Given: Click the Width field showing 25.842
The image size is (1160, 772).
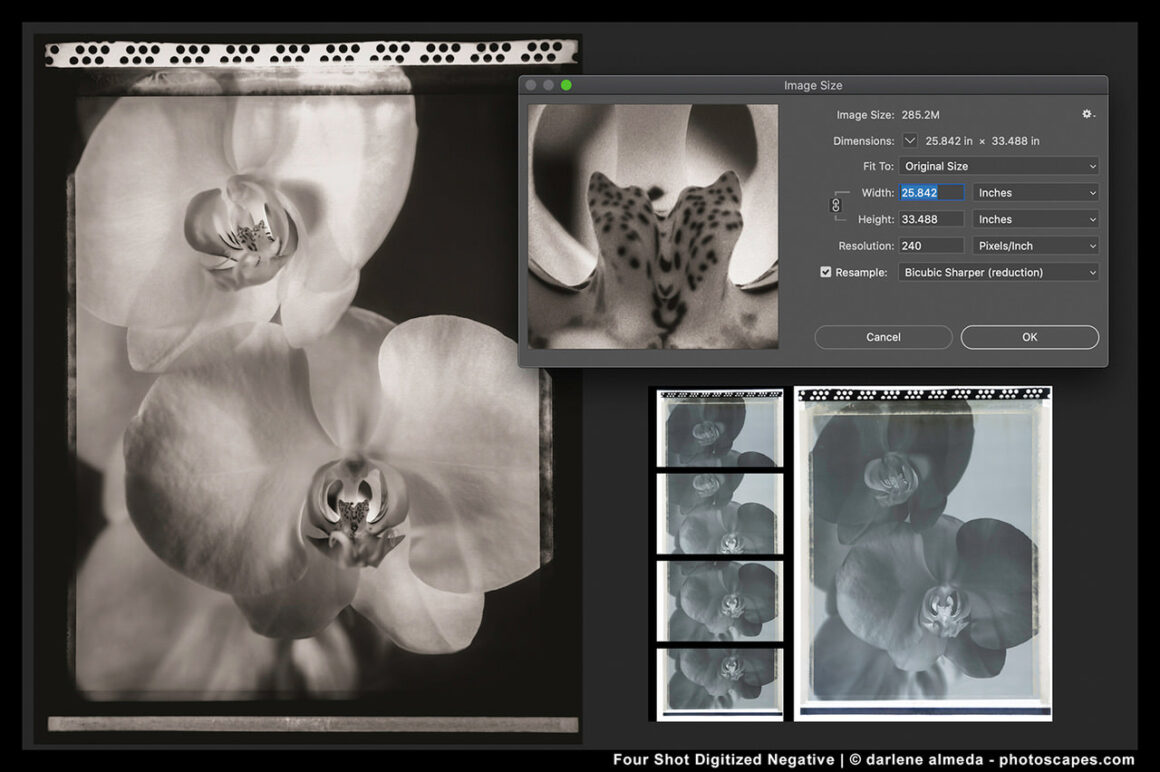Looking at the screenshot, I should [931, 193].
